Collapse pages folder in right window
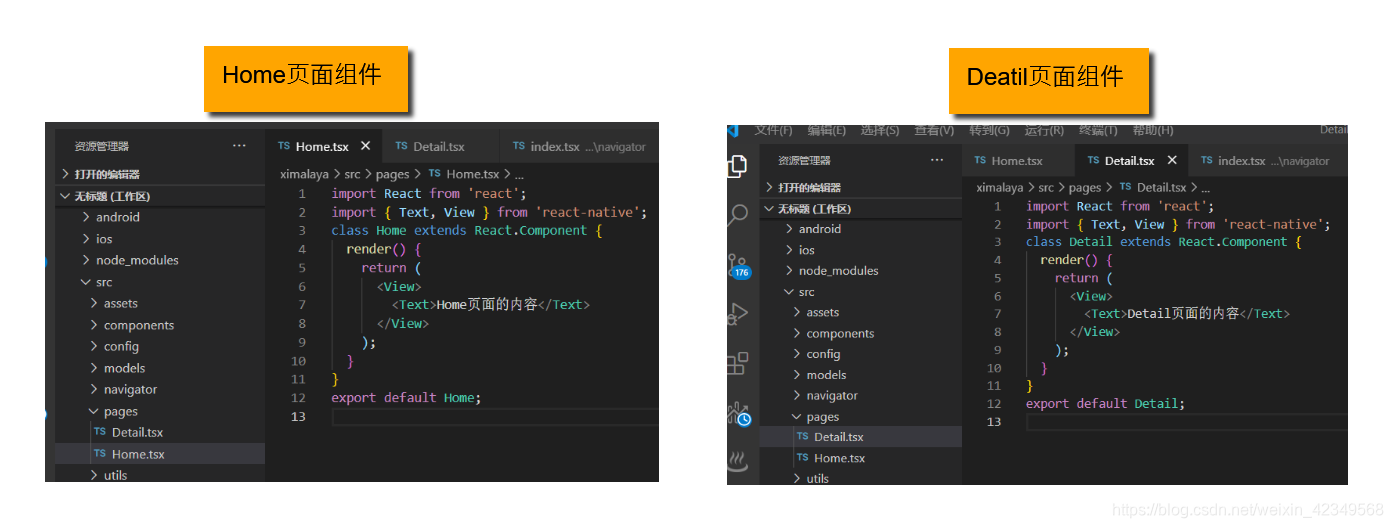1393x528 pixels. [x=861, y=416]
